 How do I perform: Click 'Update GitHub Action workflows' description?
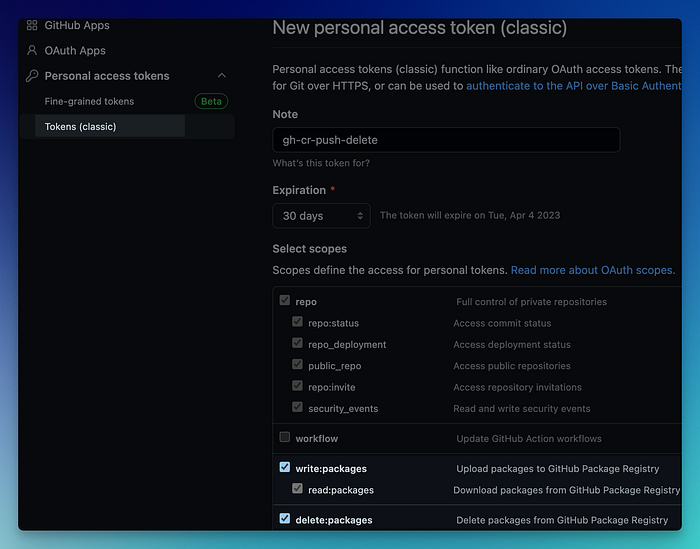[529, 439]
